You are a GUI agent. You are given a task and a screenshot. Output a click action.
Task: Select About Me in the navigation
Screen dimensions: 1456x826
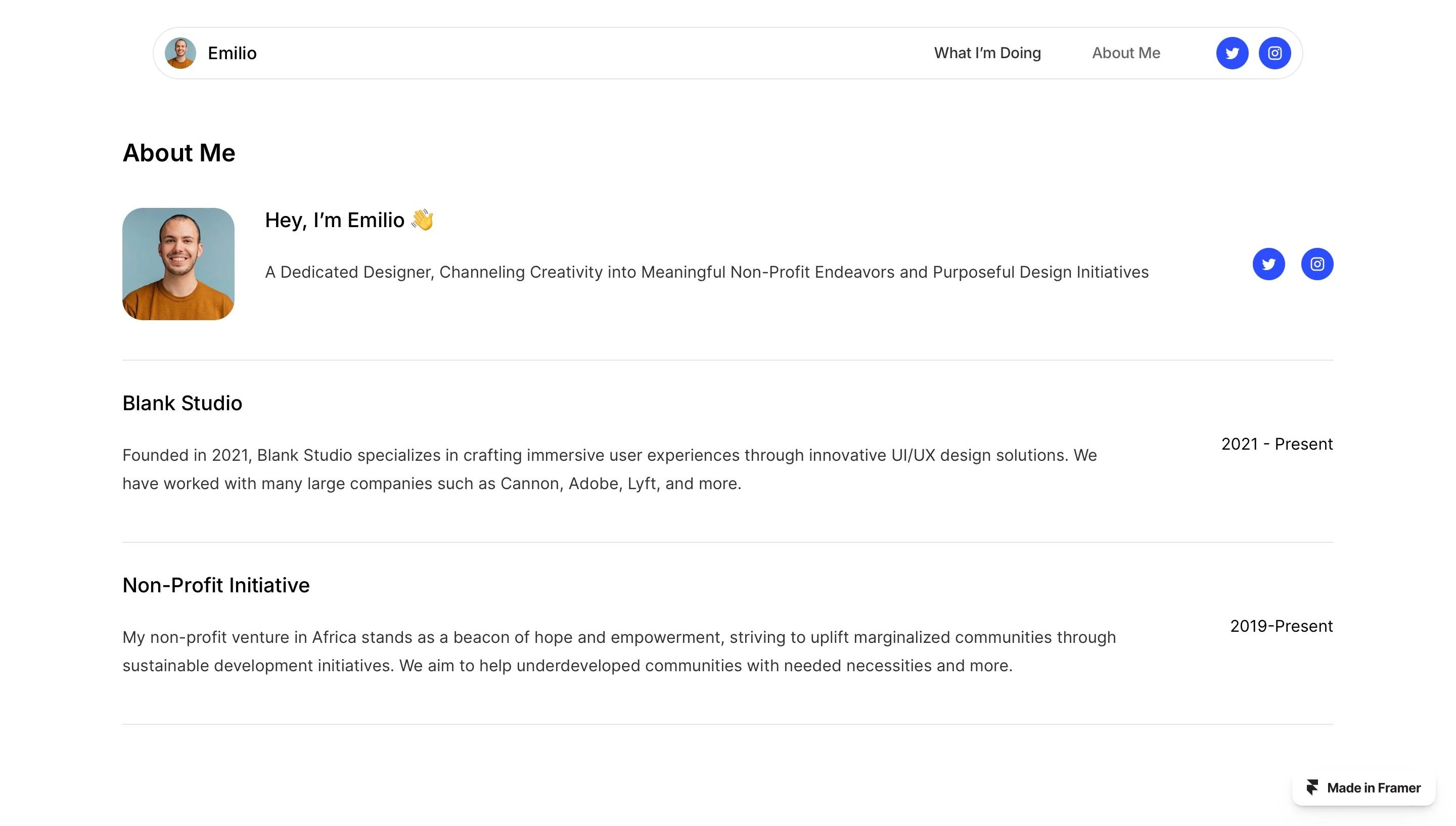point(1126,53)
